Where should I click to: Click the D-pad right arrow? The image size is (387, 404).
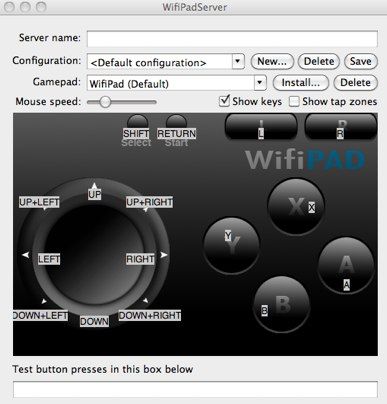coord(164,255)
